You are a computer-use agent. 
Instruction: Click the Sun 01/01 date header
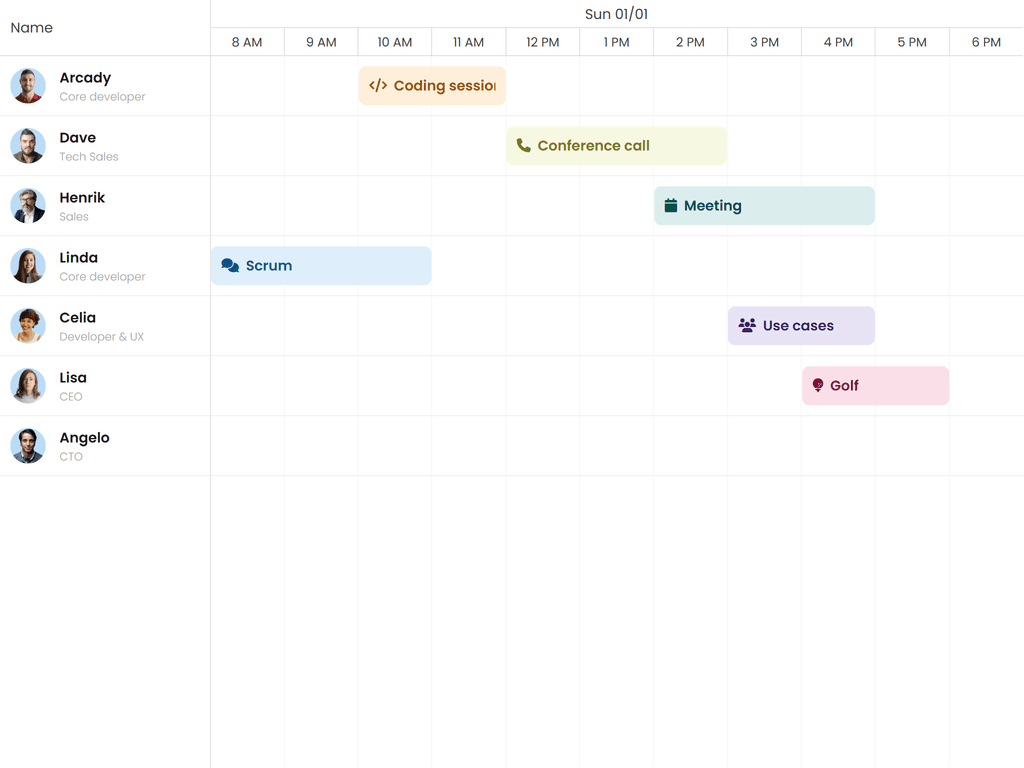pos(616,14)
